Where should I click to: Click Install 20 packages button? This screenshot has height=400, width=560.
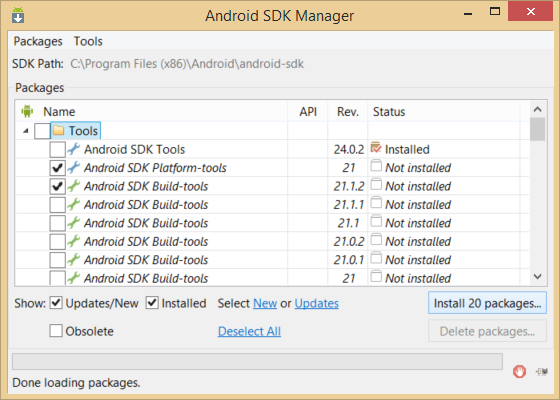pyautogui.click(x=488, y=303)
